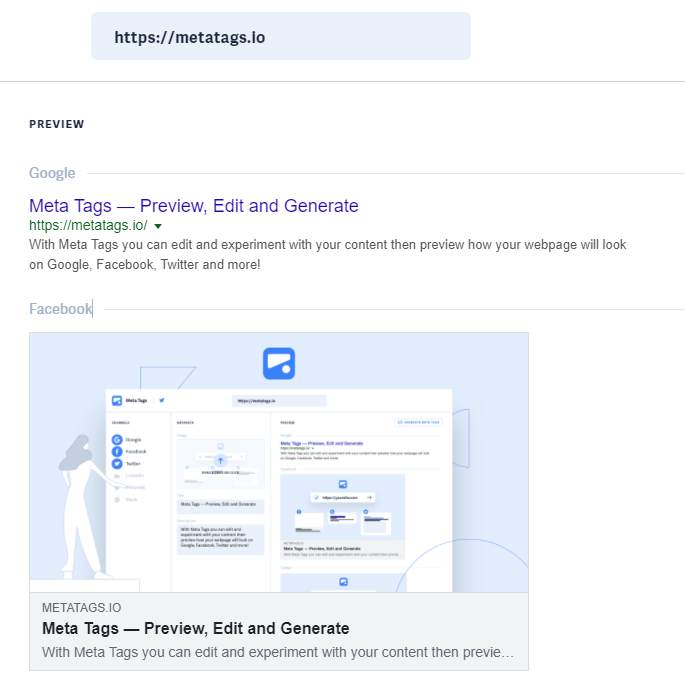Viewport: 685px width, 690px height.
Task: Click the PREVIEW section heading
Action: point(57,124)
